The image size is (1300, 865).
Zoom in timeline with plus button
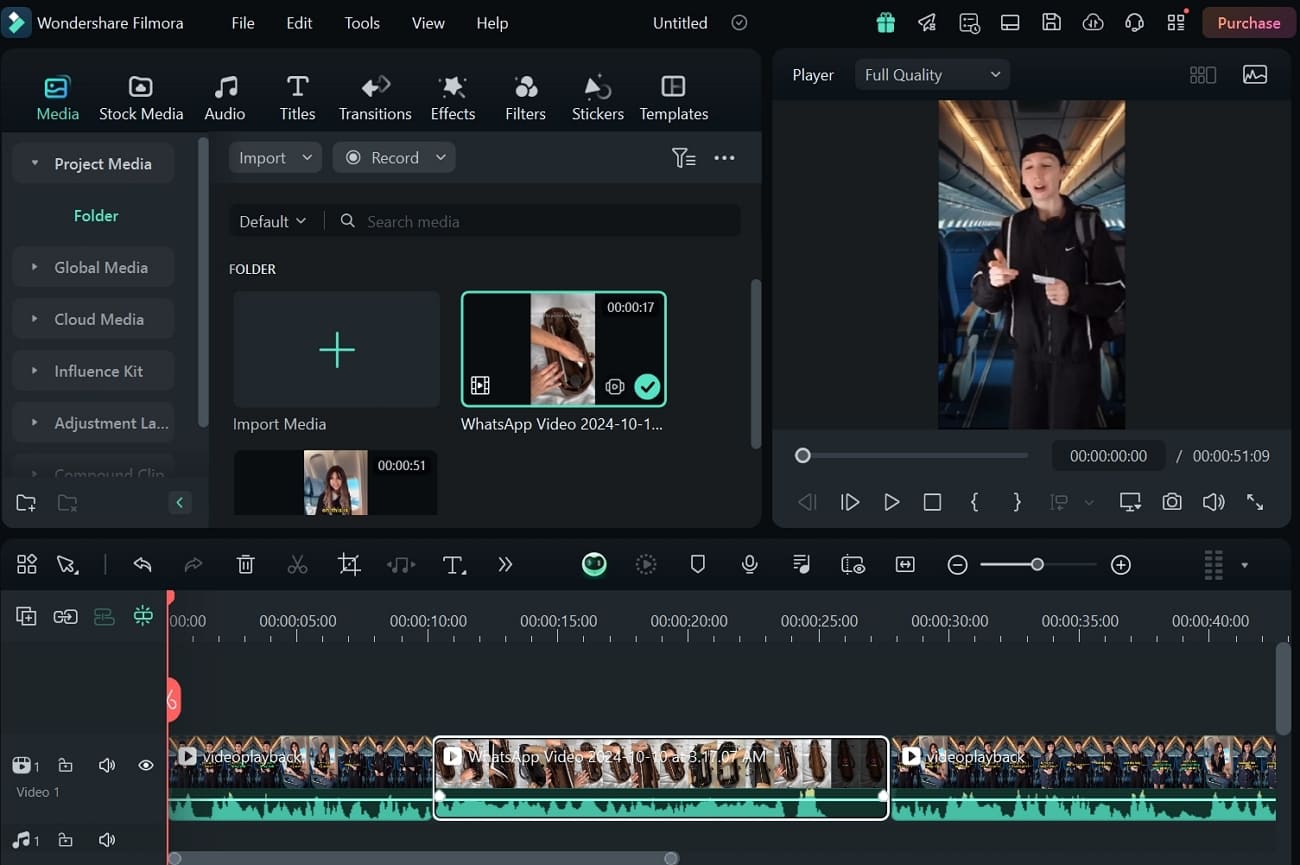click(1121, 565)
